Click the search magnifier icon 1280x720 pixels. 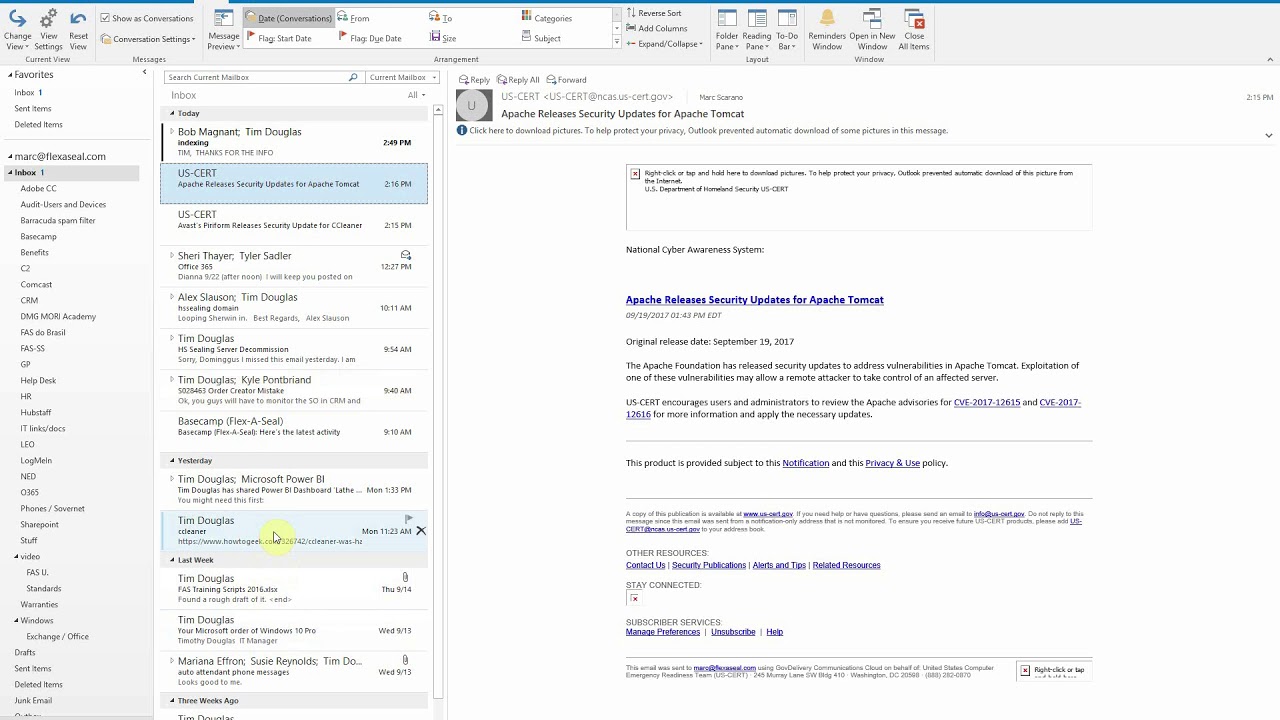click(x=353, y=77)
